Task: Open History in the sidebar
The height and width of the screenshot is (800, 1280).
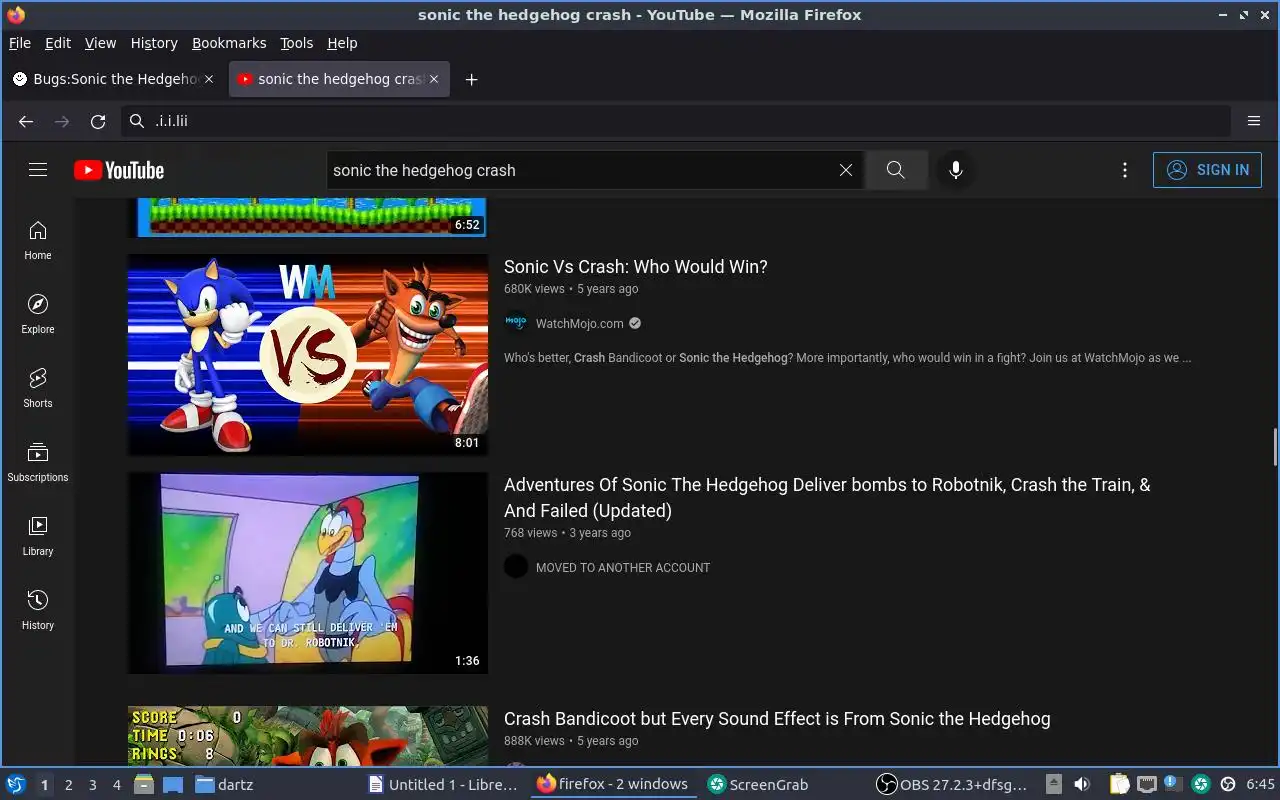Action: (38, 610)
